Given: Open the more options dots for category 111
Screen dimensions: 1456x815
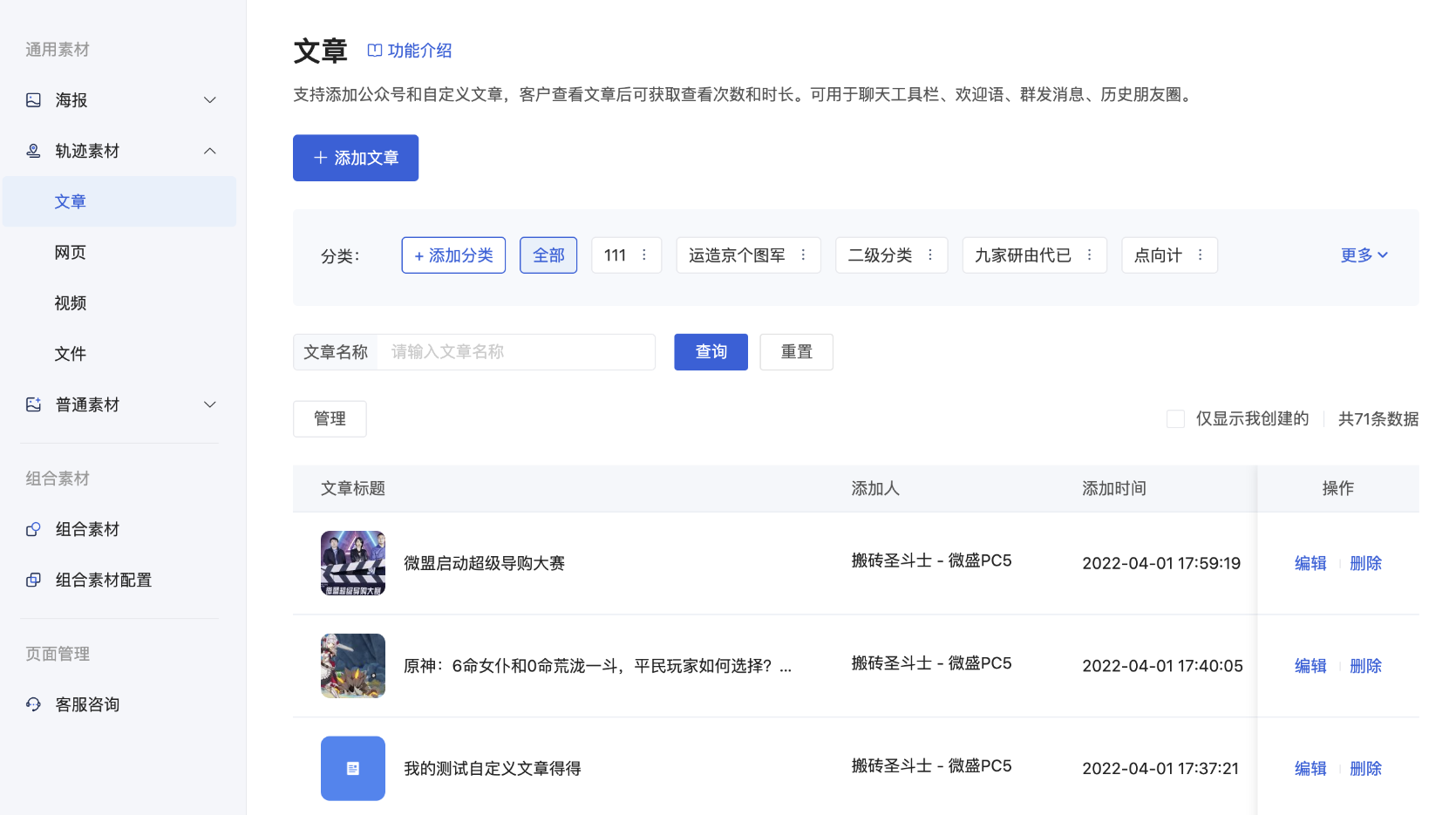Looking at the screenshot, I should pos(644,255).
